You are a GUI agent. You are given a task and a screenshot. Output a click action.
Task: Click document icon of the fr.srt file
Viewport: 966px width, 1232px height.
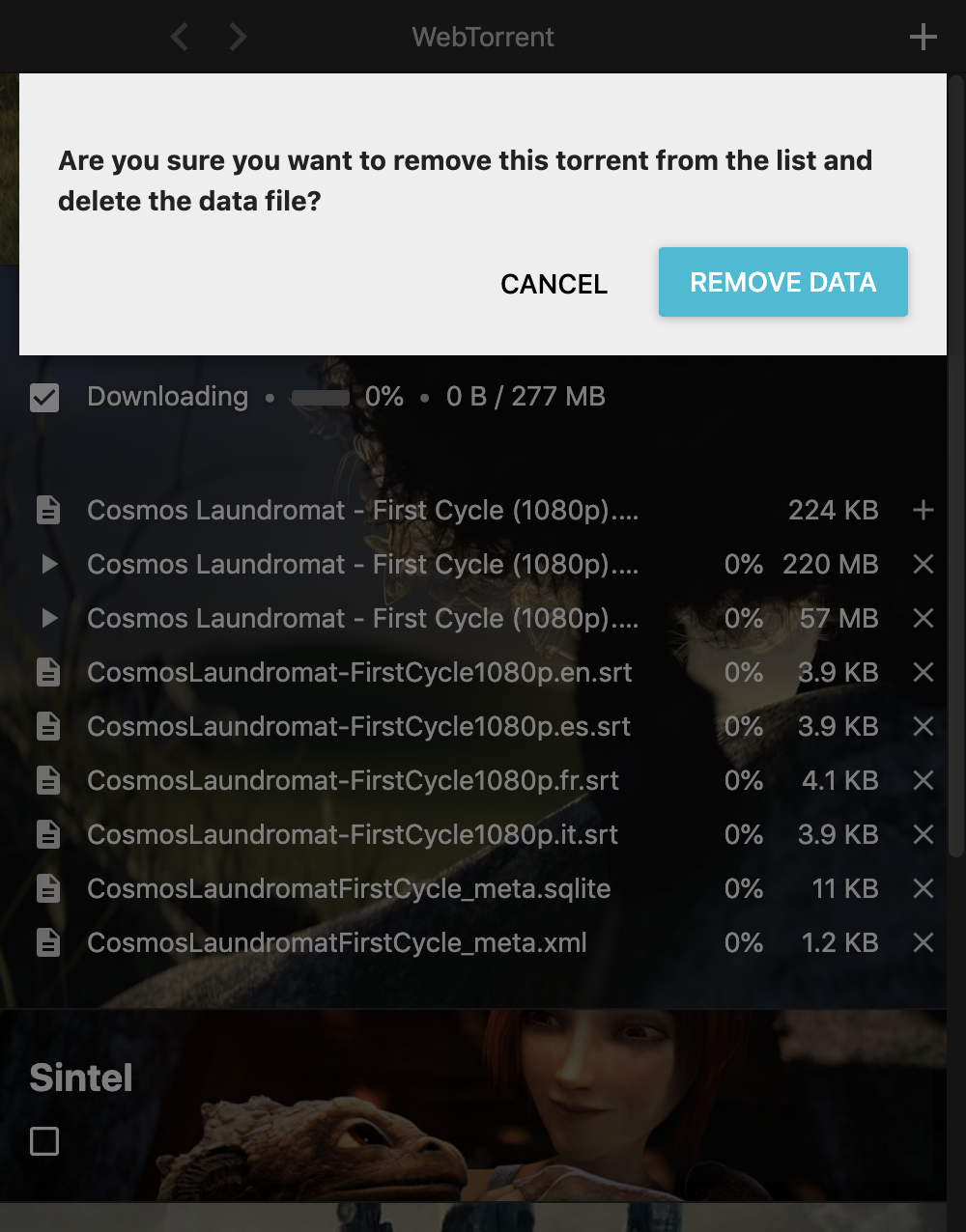point(48,780)
